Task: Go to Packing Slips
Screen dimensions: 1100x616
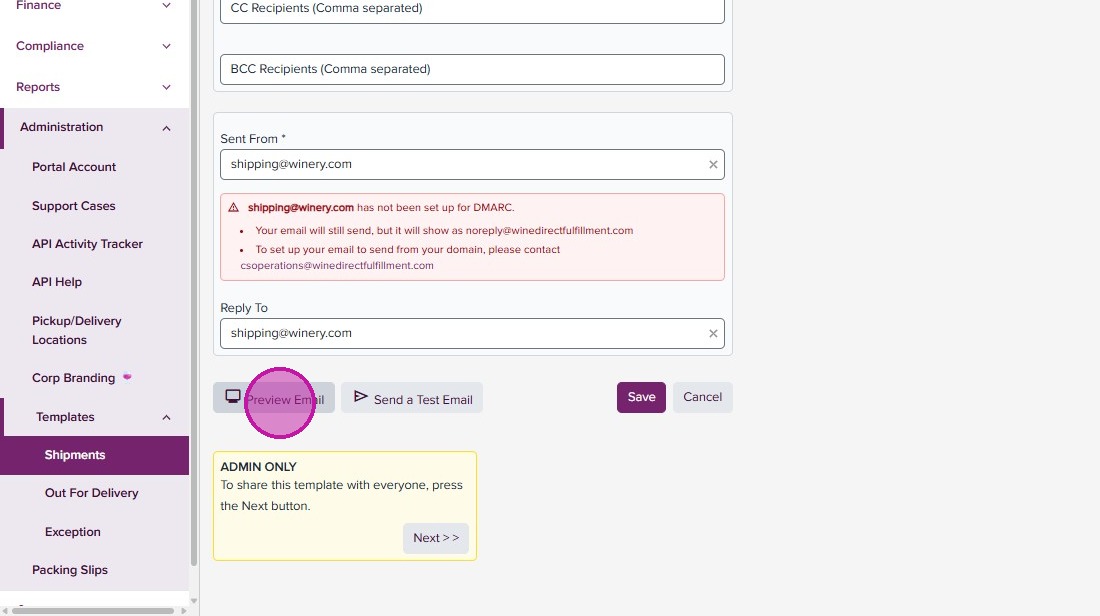Action: [x=70, y=570]
